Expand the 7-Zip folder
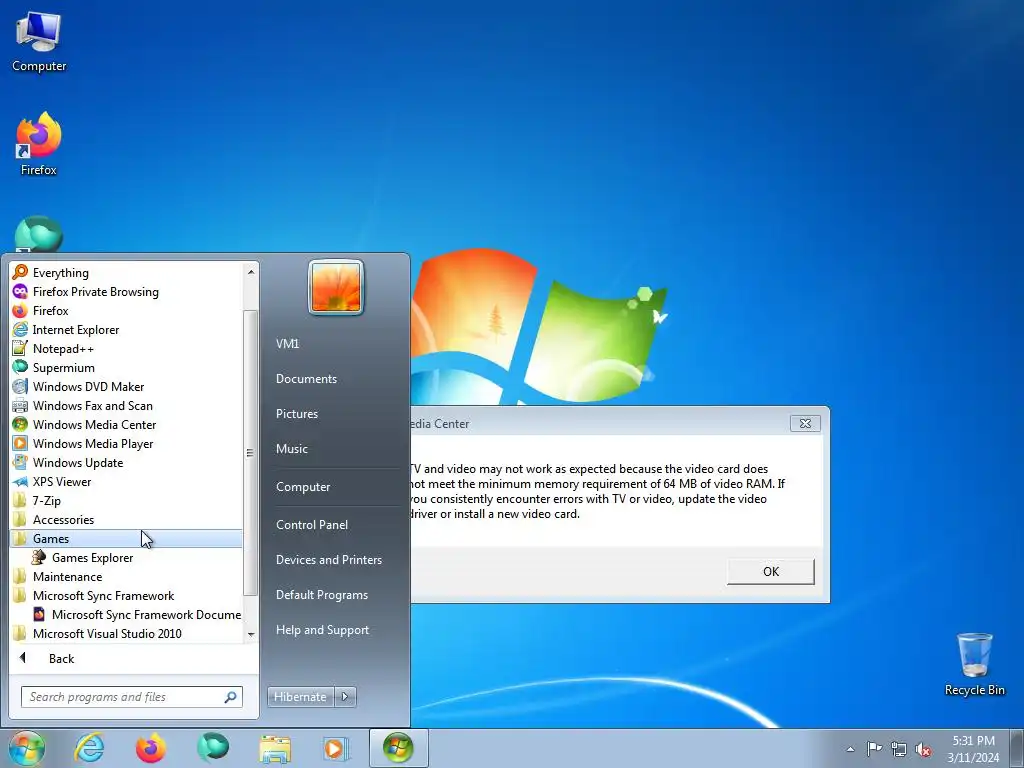The height and width of the screenshot is (768, 1024). click(x=126, y=501)
